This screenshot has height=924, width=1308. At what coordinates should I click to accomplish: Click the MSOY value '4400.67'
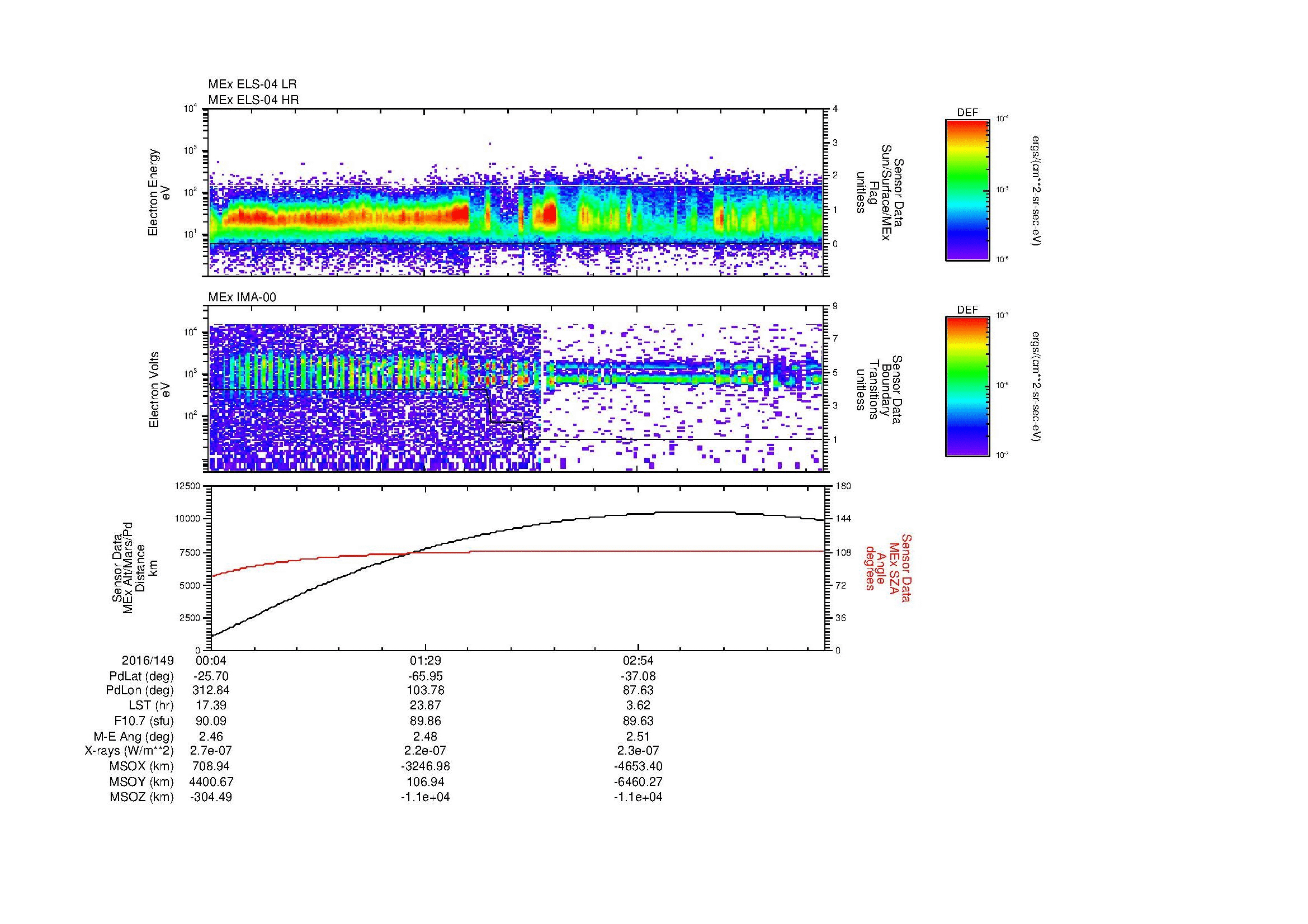tap(211, 781)
